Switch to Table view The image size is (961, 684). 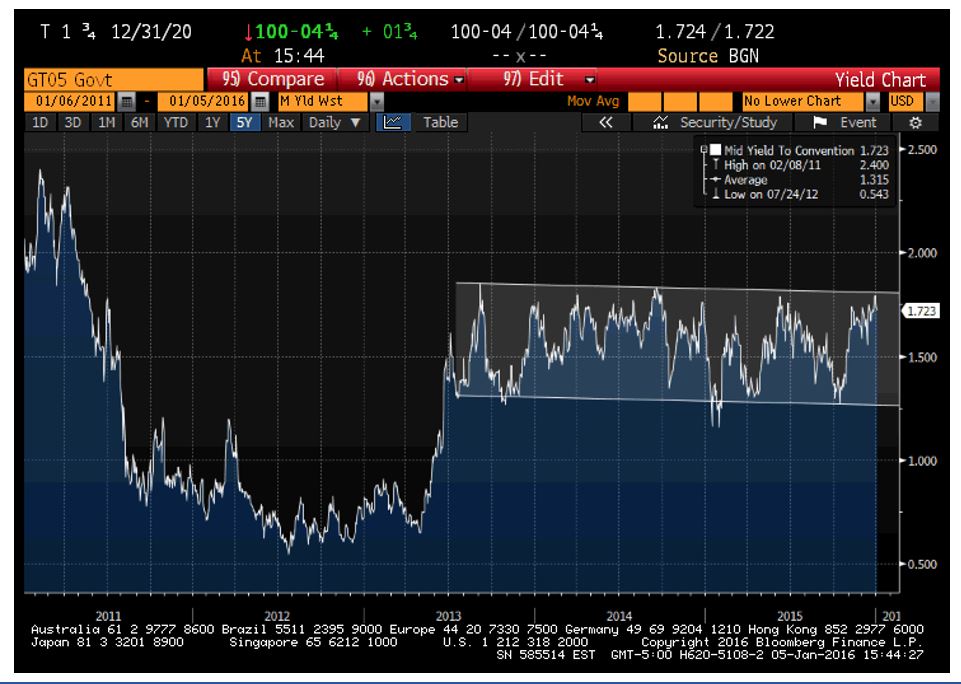[x=440, y=122]
